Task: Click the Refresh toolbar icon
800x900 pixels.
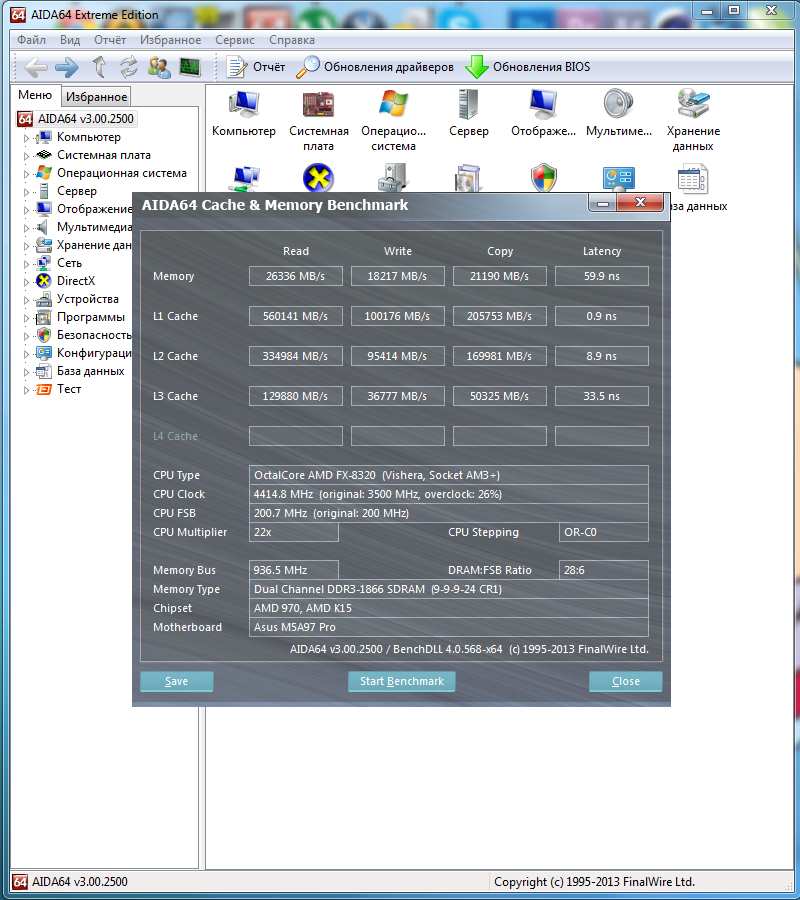Action: coord(129,67)
